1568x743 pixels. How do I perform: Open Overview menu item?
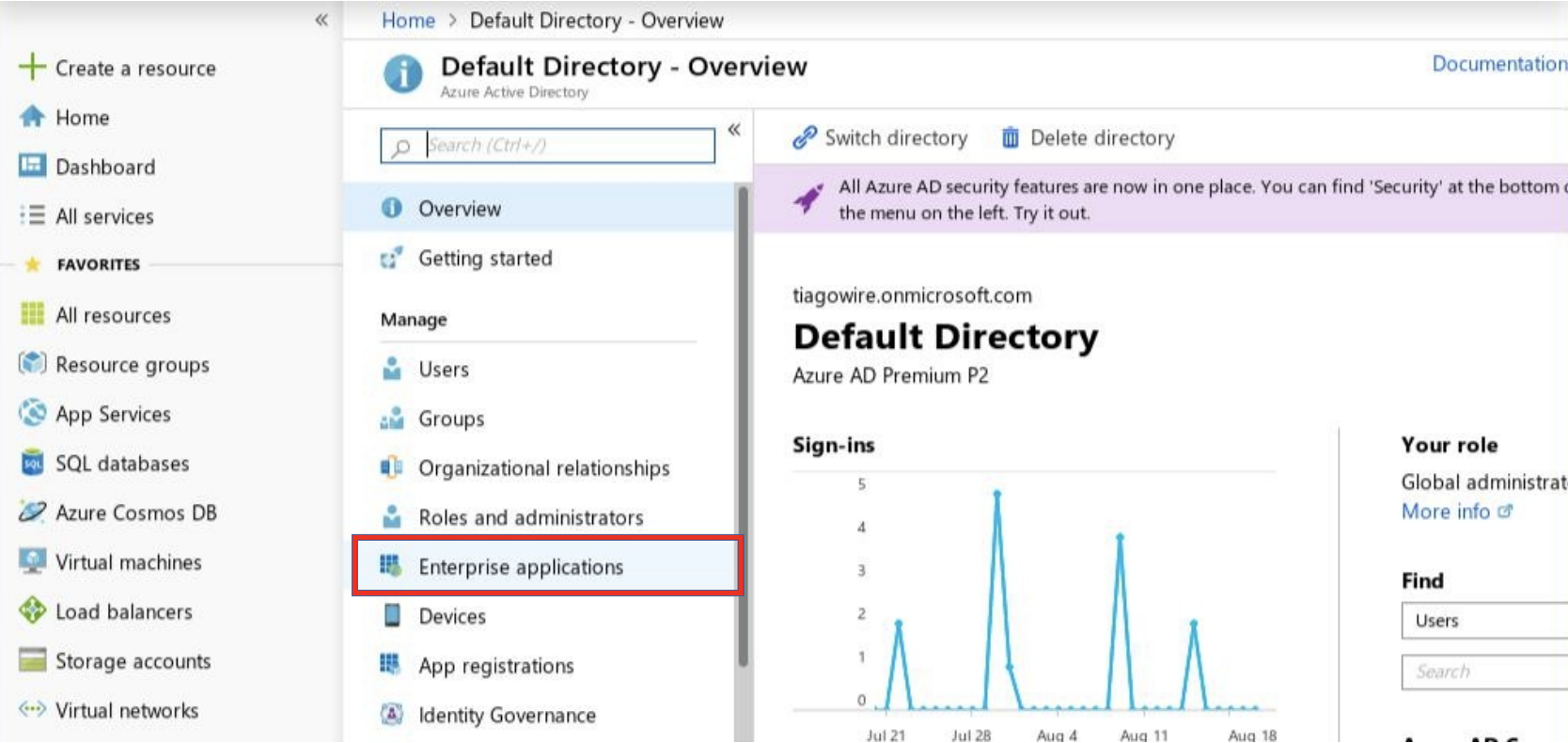tap(539, 208)
